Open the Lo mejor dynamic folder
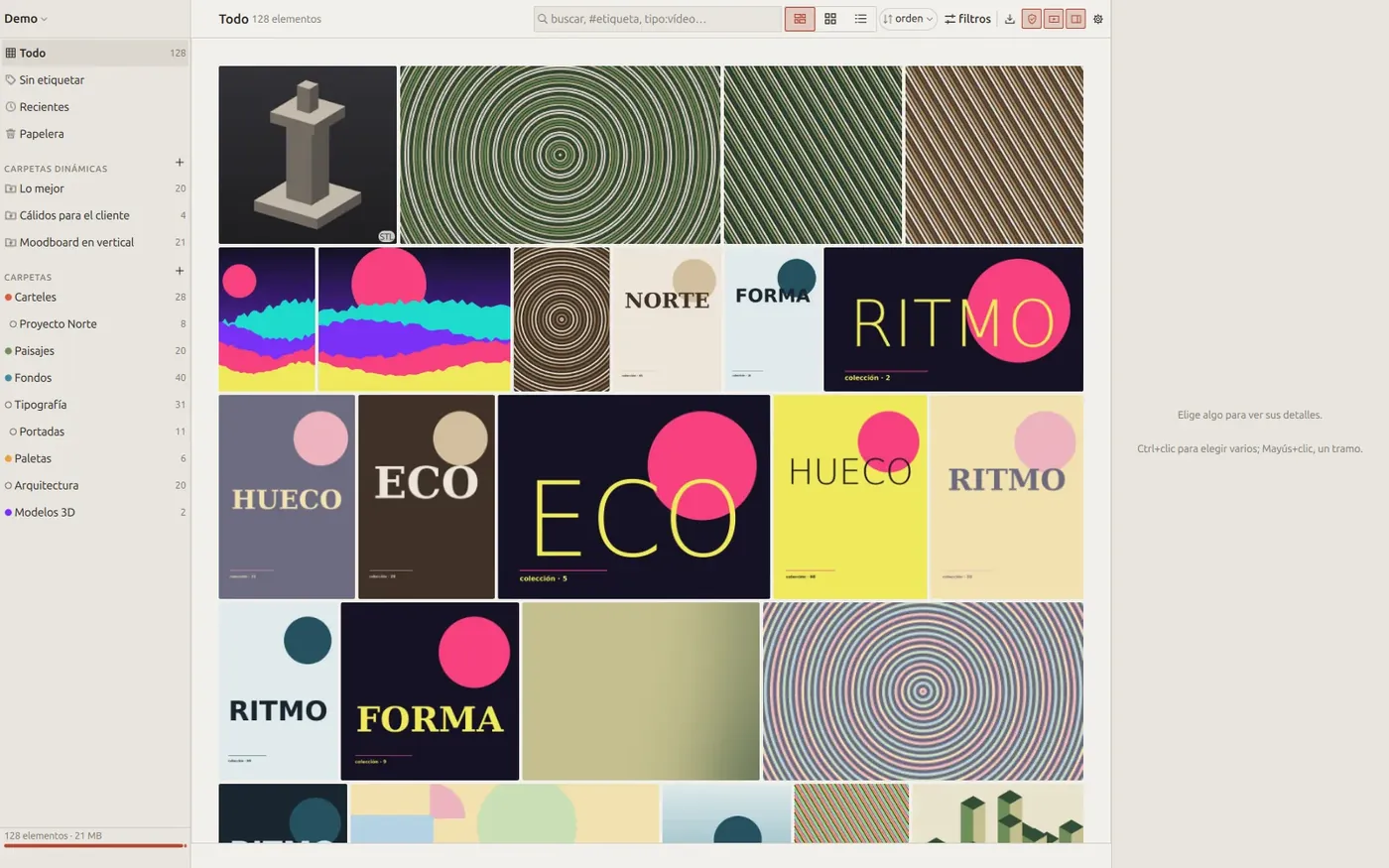Image resolution: width=1389 pixels, height=868 pixels. pos(95,188)
